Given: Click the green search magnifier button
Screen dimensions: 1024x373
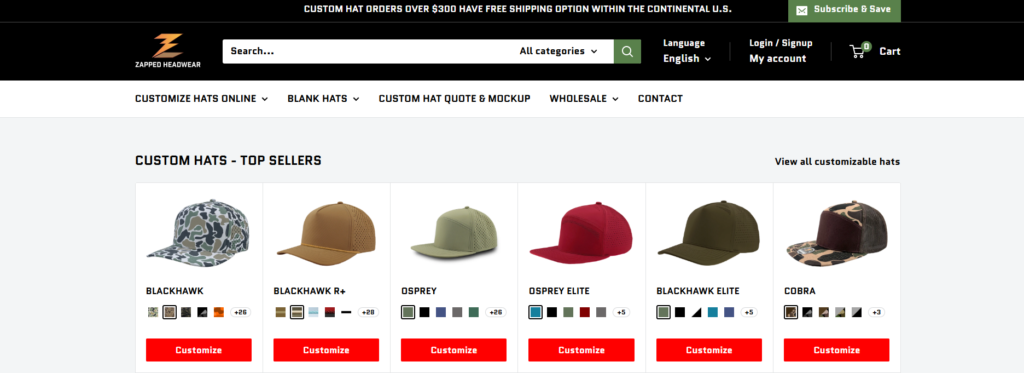Looking at the screenshot, I should (x=627, y=51).
